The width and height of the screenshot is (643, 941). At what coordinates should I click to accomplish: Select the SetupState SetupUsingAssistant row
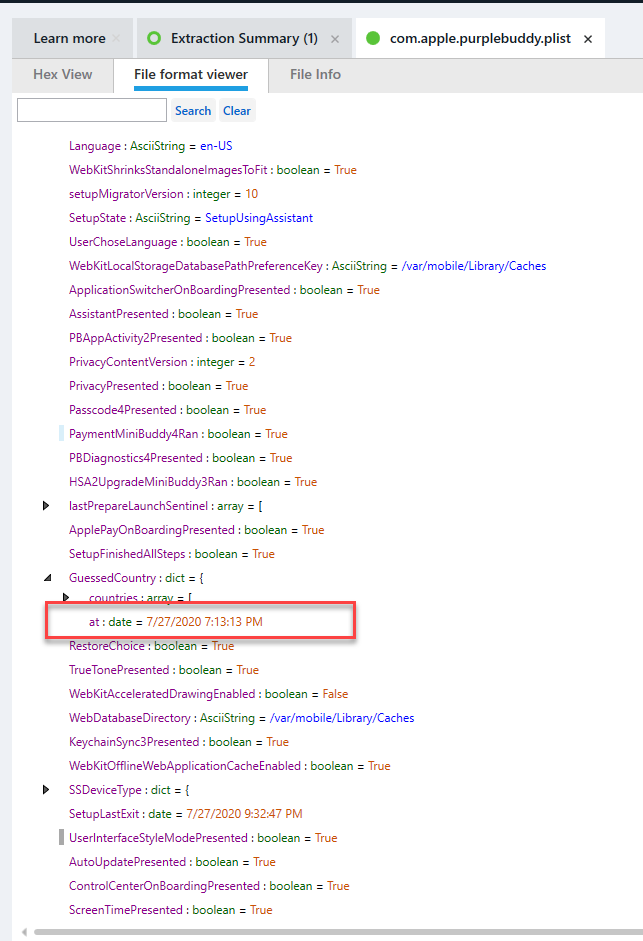pos(190,218)
